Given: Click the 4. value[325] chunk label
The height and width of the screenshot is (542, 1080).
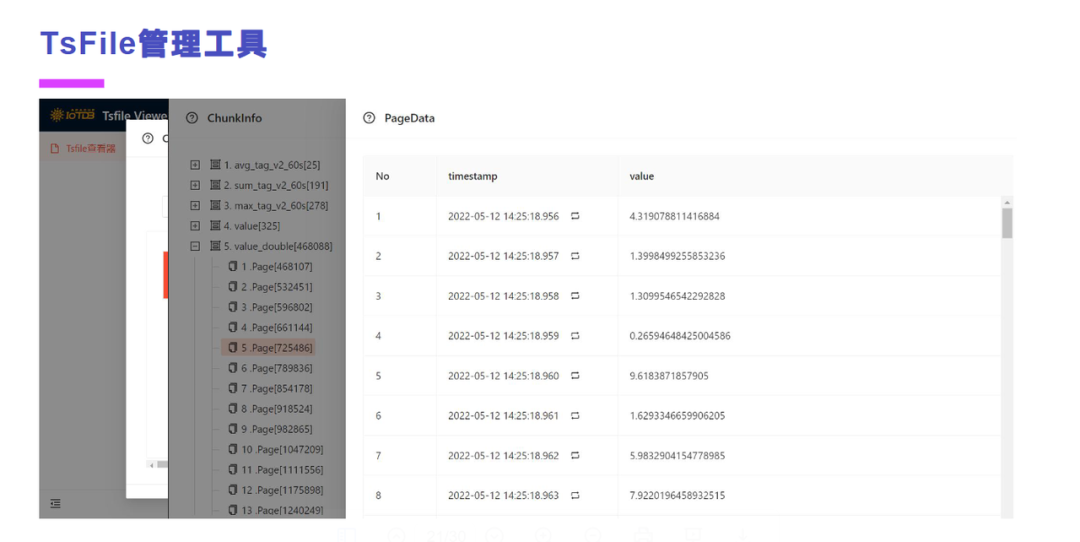Looking at the screenshot, I should click(251, 226).
